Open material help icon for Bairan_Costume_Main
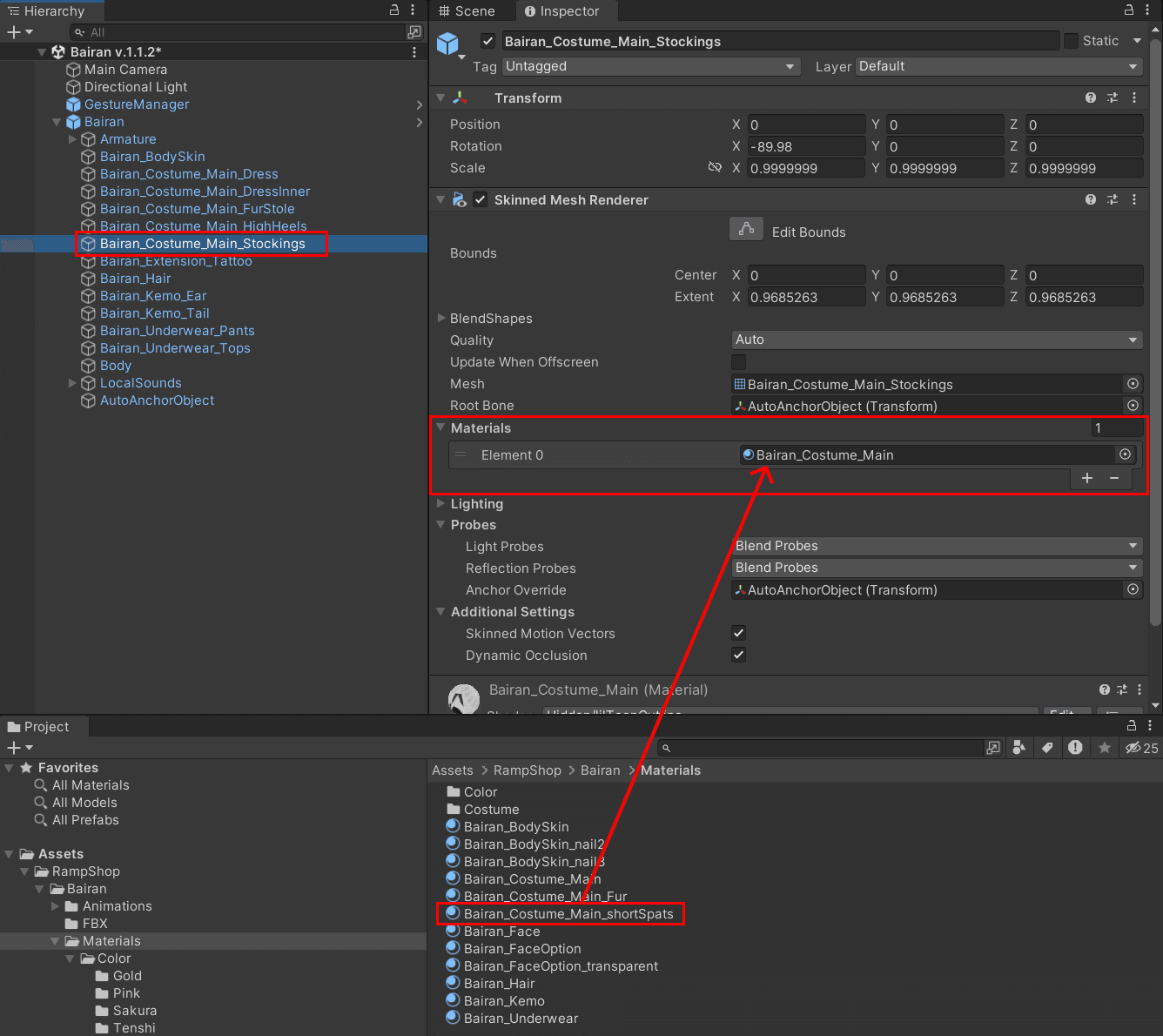The width and height of the screenshot is (1163, 1036). pos(1105,690)
